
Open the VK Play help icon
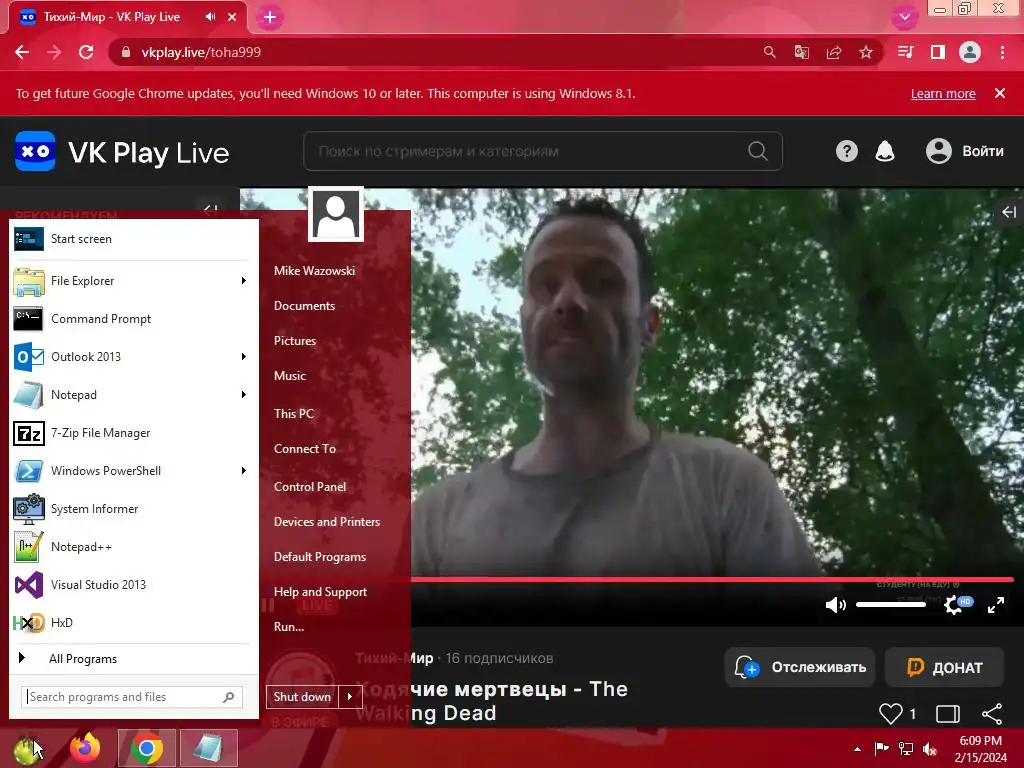coord(846,152)
